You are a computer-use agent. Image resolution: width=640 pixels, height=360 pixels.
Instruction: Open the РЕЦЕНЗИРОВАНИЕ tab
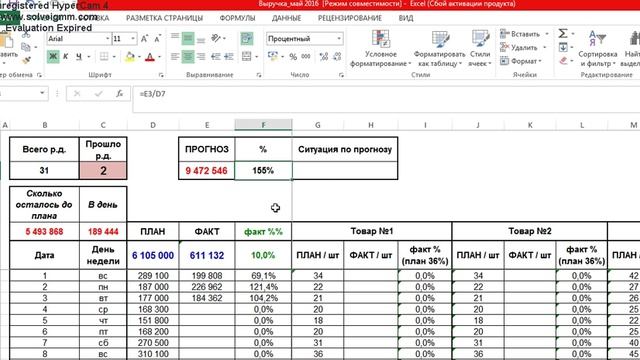point(350,18)
